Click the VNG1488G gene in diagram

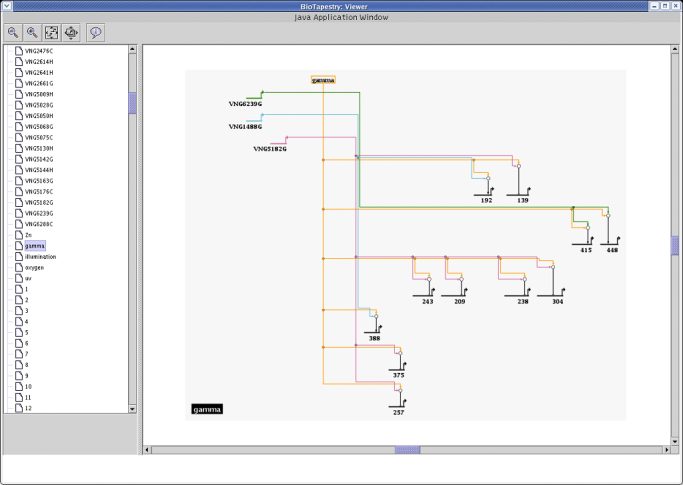coord(245,127)
